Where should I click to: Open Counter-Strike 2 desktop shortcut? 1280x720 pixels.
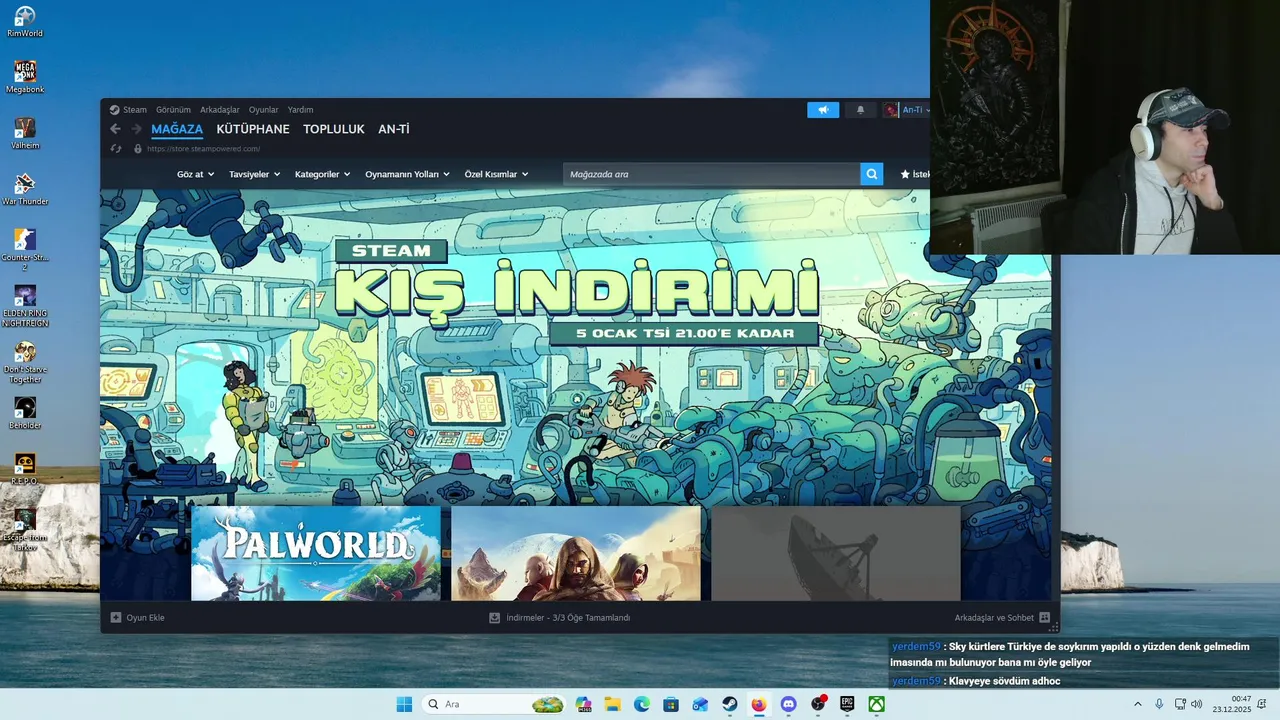click(x=25, y=250)
